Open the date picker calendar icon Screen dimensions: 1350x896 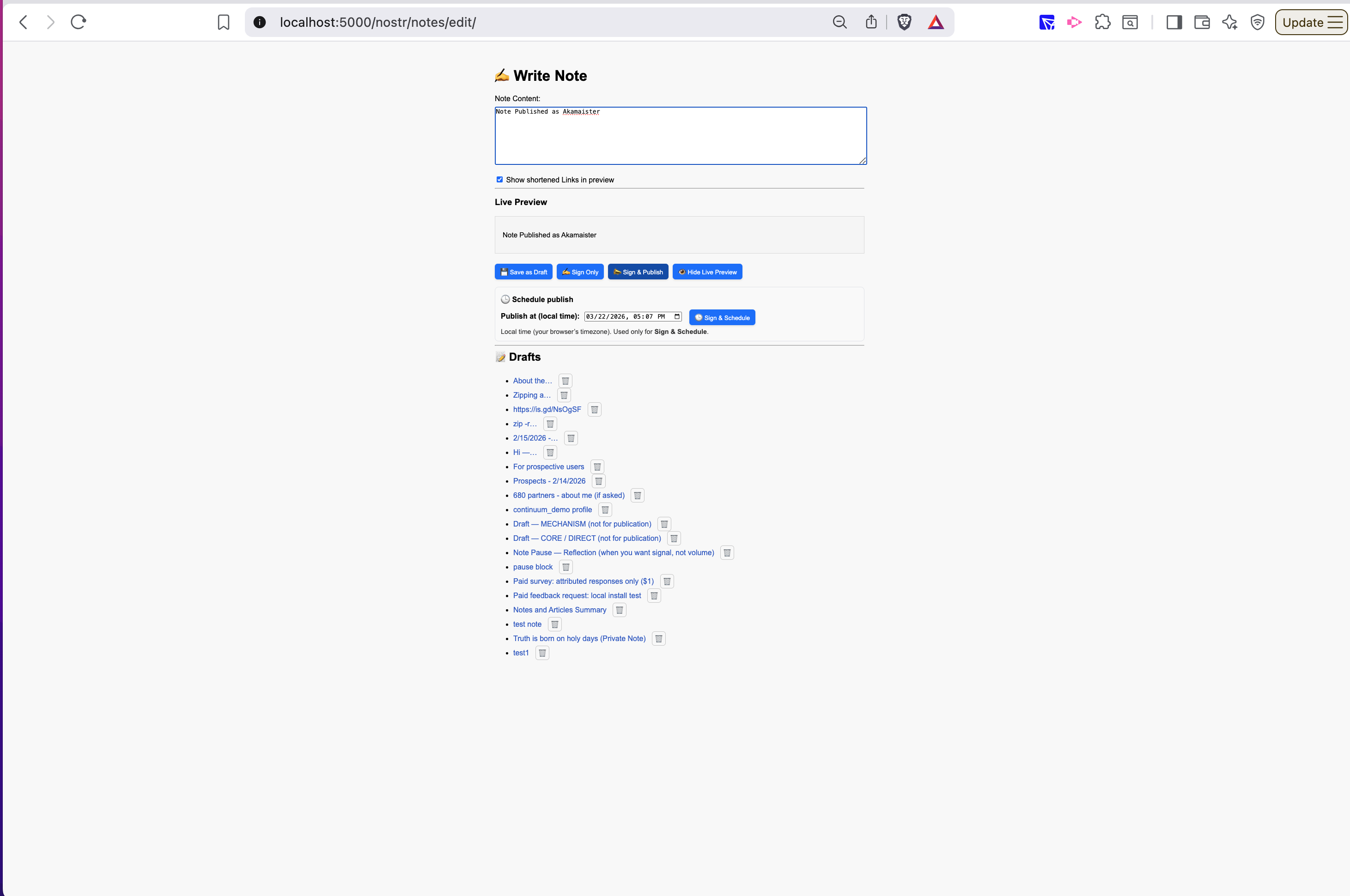[677, 316]
